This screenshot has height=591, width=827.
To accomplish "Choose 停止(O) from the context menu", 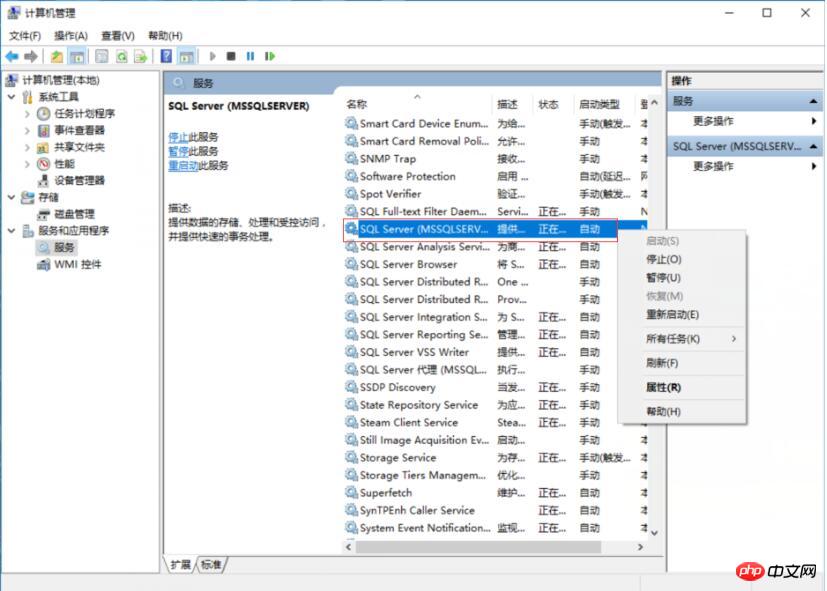I will (x=663, y=259).
